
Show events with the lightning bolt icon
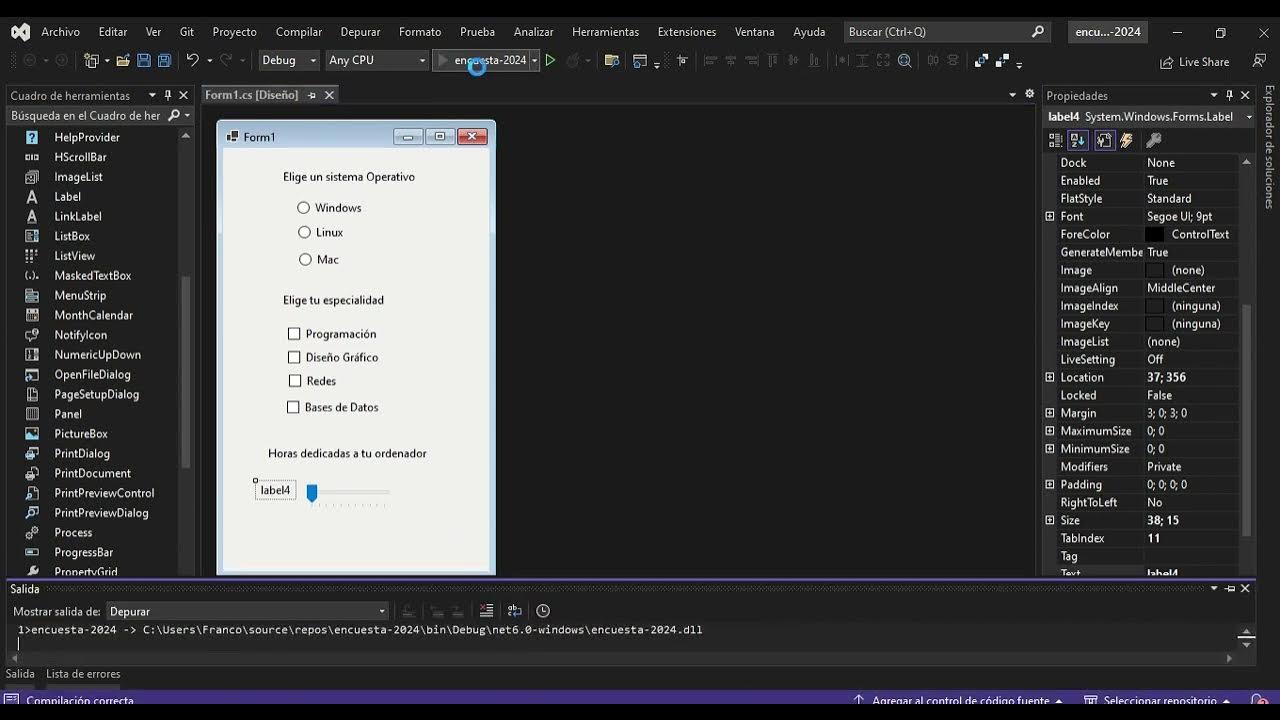1126,141
